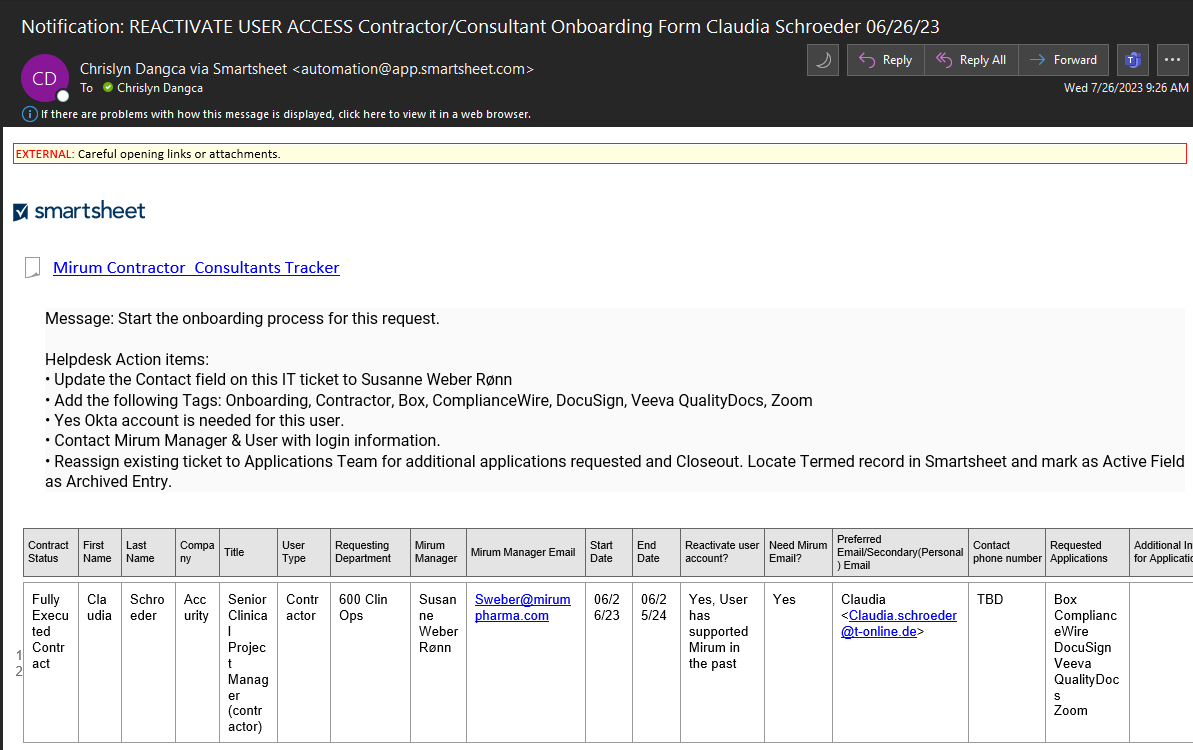The image size is (1193, 750).
Task: Click the First Name column header
Action: pyautogui.click(x=100, y=551)
